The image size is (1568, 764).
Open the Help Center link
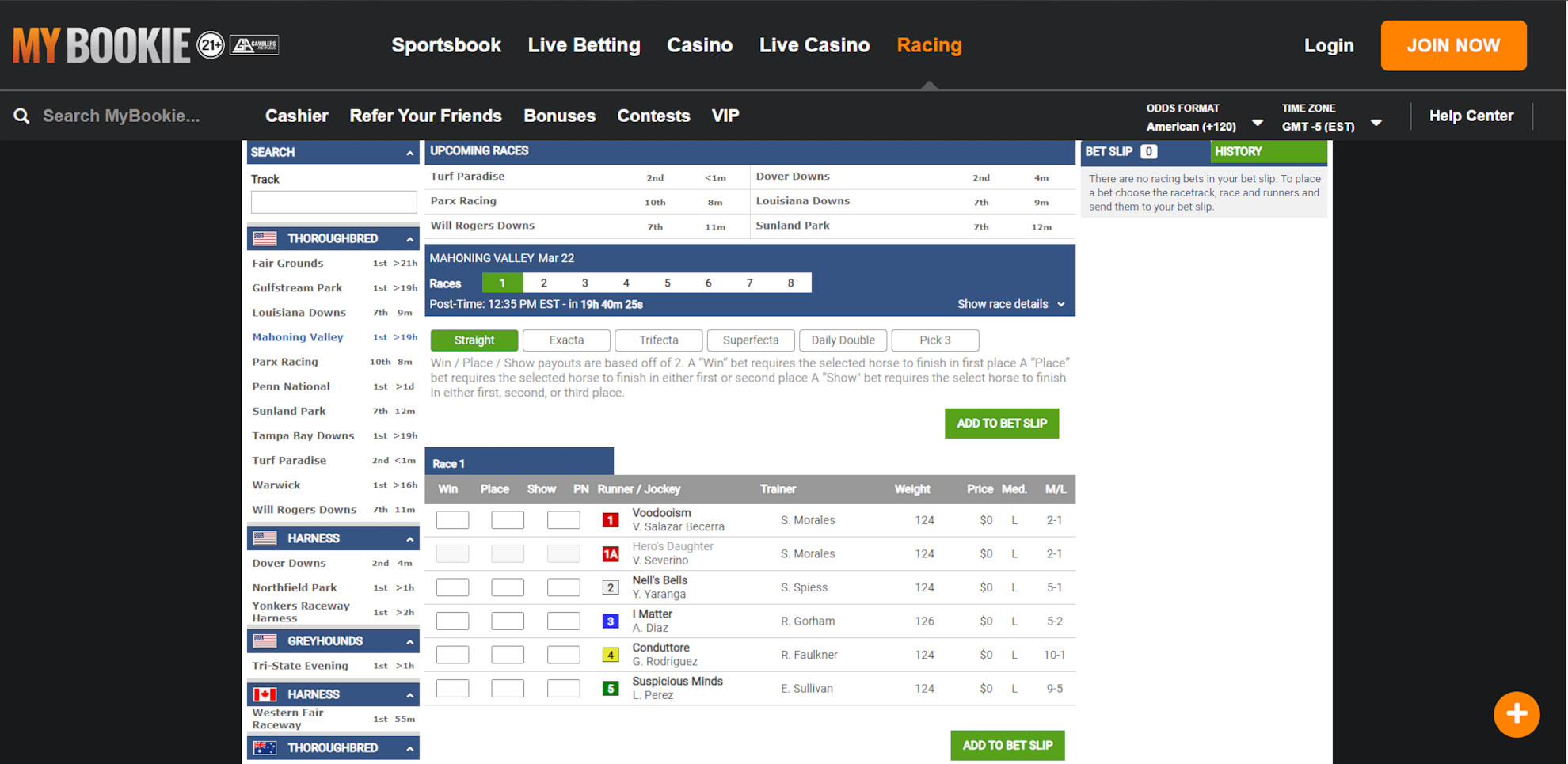(x=1471, y=116)
